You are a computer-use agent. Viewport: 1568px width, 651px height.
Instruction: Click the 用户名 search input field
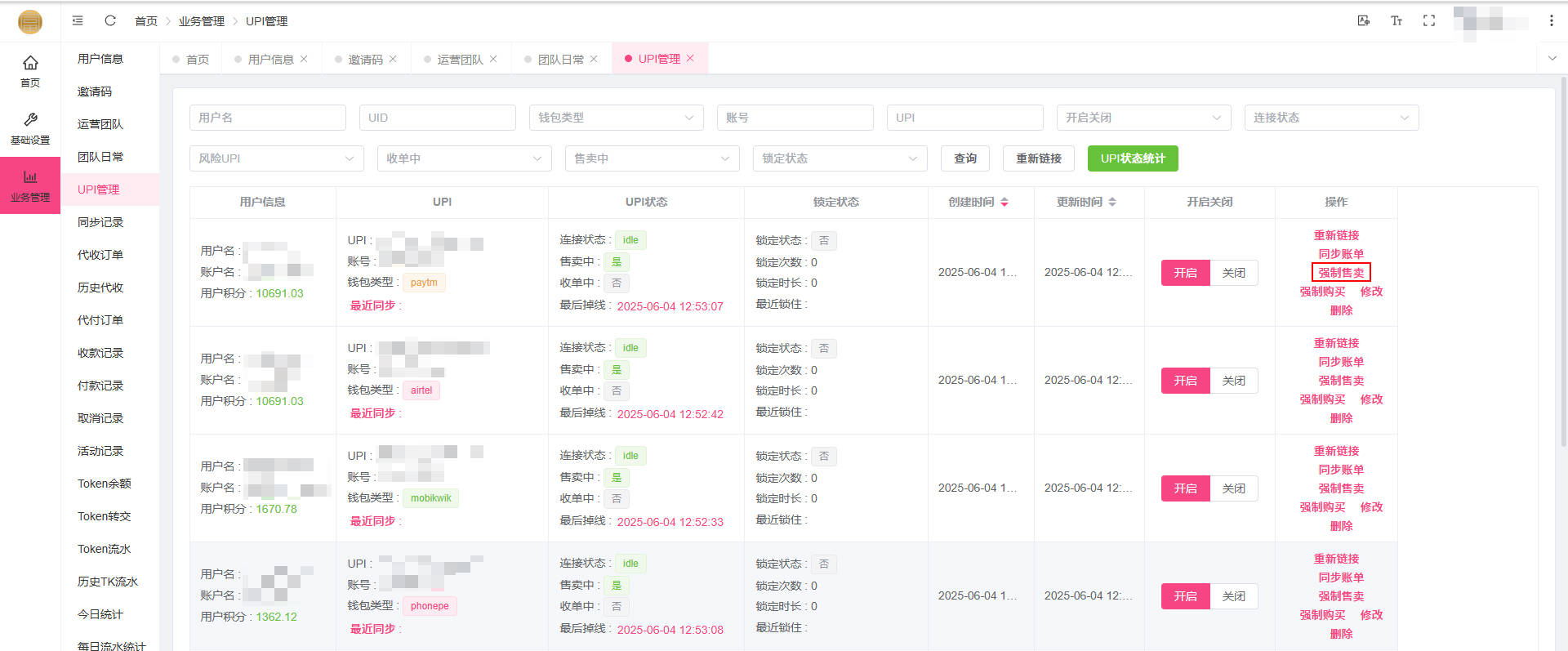point(267,118)
